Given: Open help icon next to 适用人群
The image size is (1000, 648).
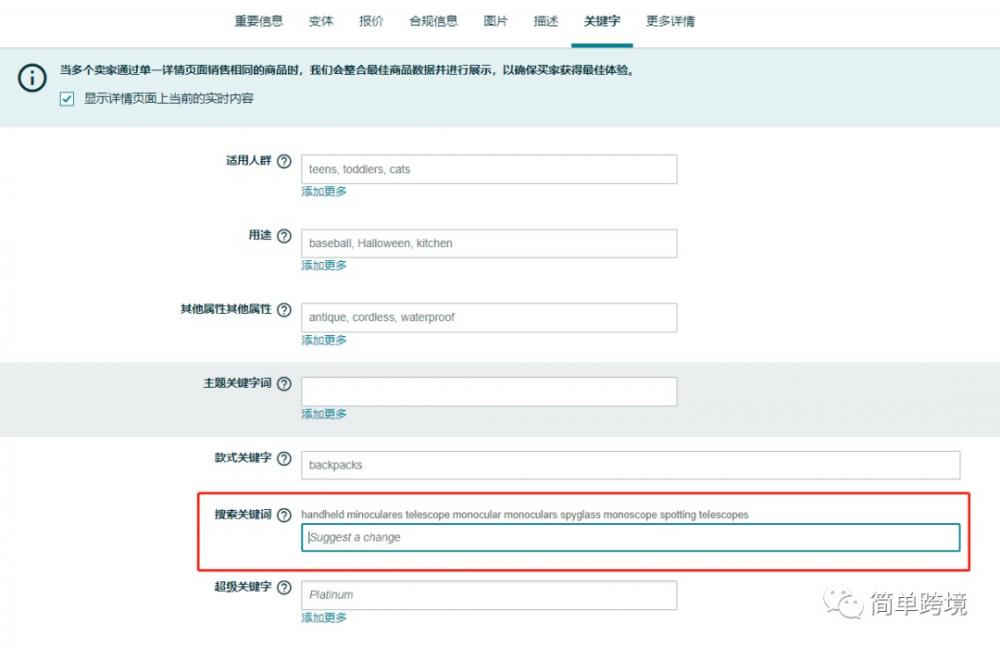Looking at the screenshot, I should pos(284,161).
